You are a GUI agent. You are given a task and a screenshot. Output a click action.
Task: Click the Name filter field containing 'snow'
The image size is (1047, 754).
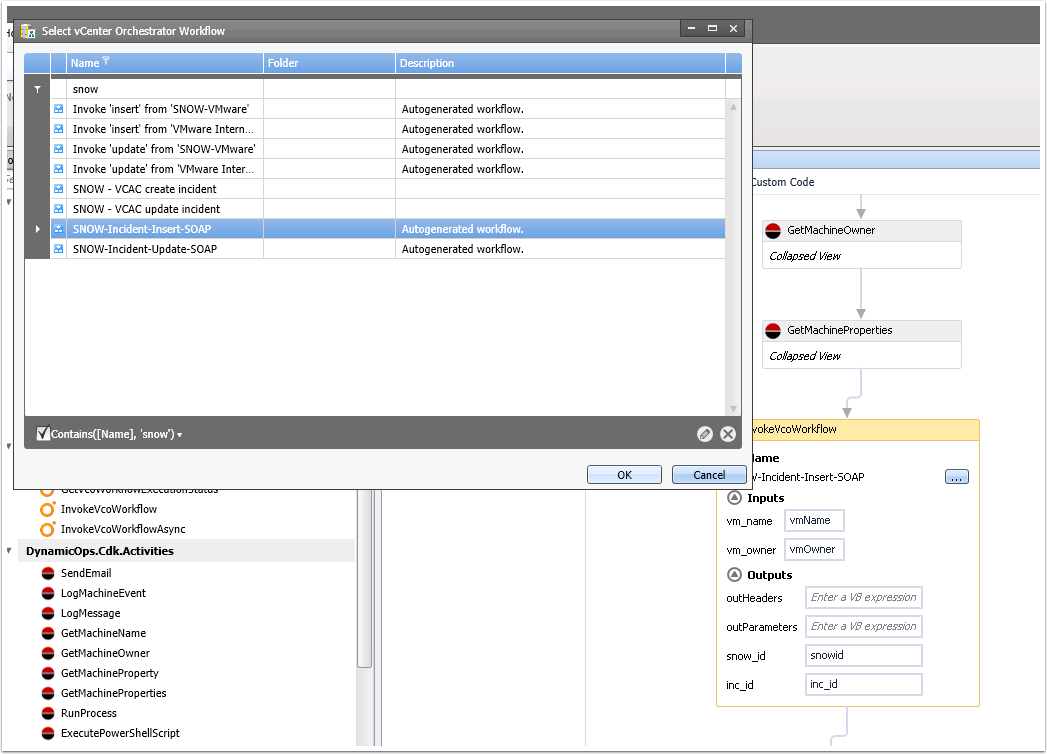tap(165, 89)
